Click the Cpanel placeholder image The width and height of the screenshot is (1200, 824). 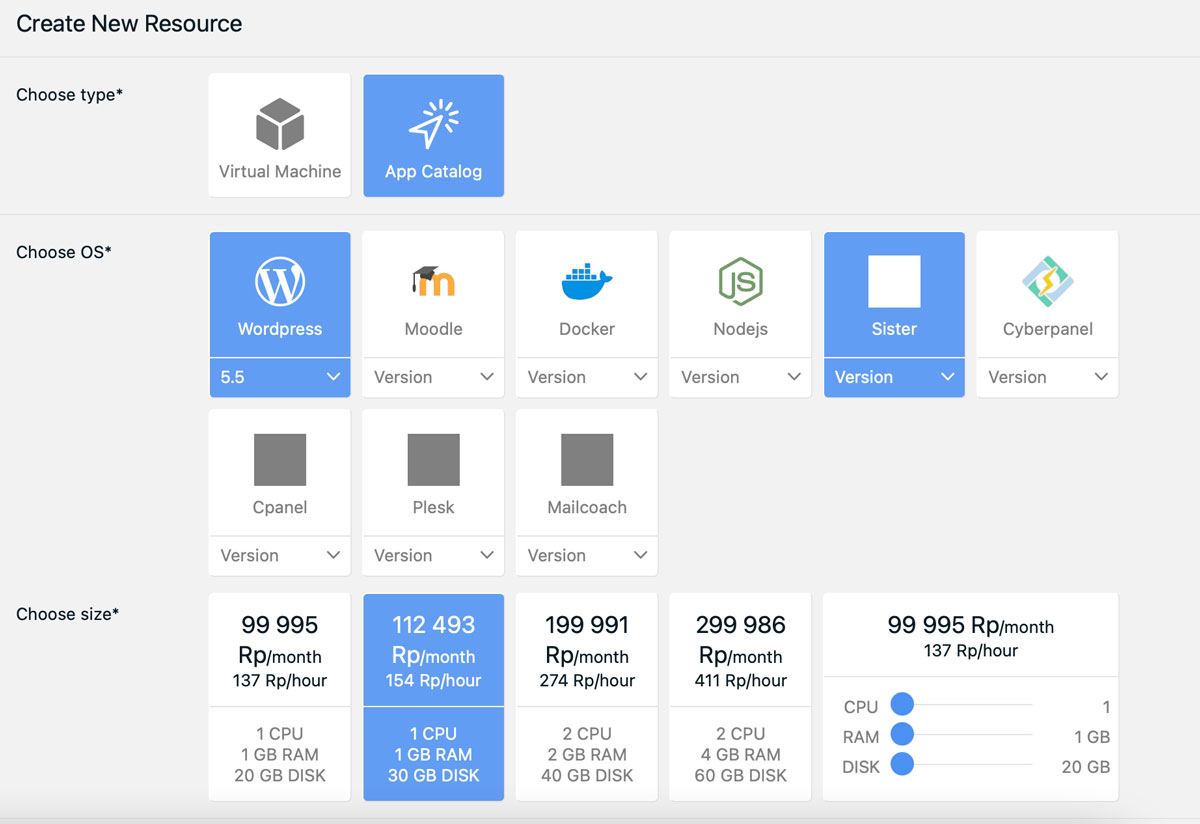280,460
